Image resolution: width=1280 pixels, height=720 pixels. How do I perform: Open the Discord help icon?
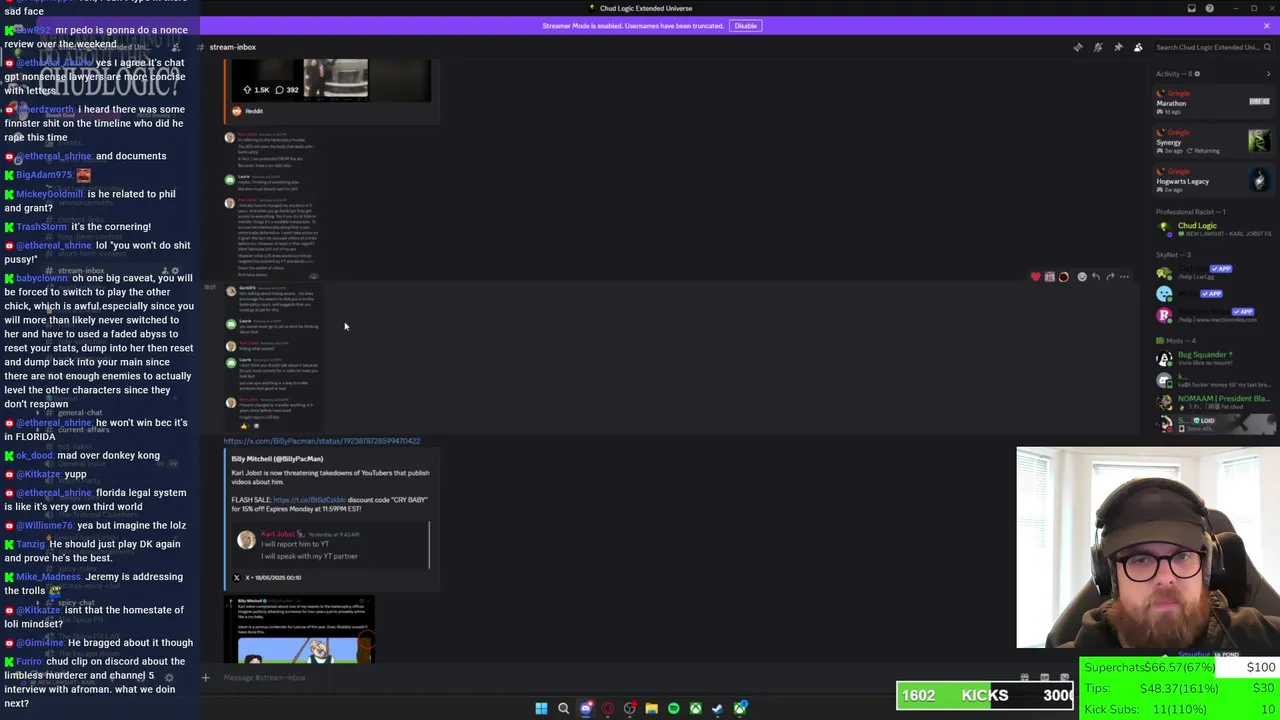(x=1209, y=8)
